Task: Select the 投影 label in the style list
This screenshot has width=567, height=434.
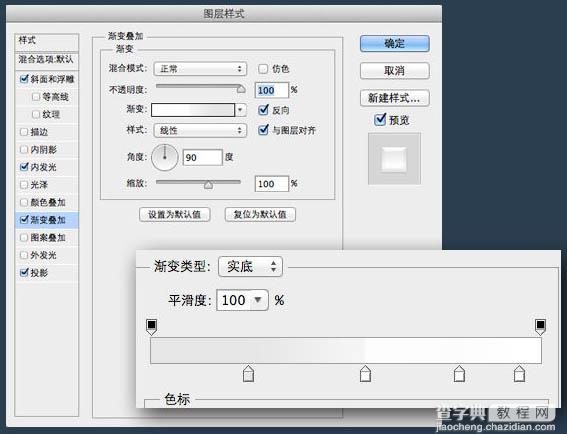Action: [39, 273]
